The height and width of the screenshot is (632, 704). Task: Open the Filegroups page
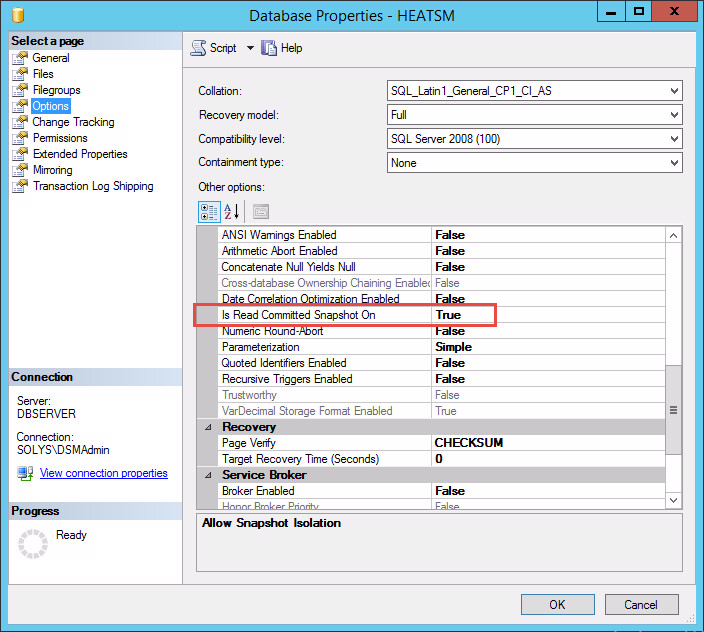56,90
